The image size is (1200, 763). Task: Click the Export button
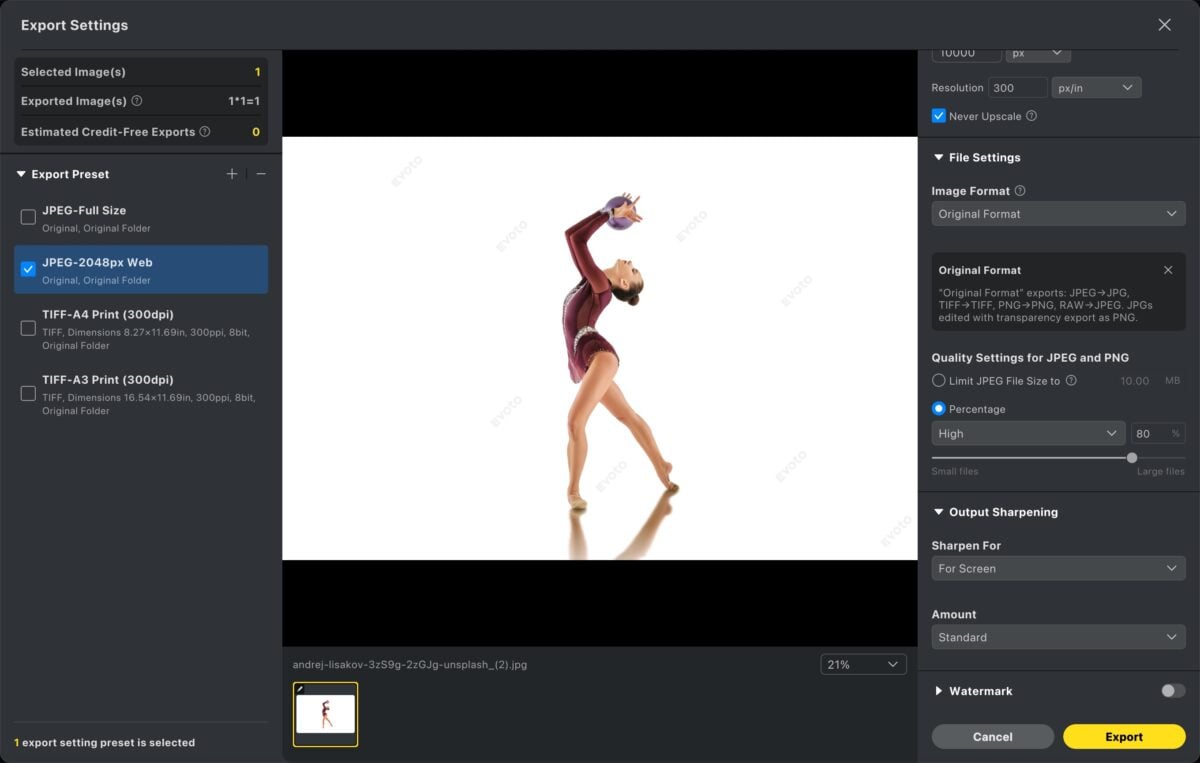(1124, 736)
